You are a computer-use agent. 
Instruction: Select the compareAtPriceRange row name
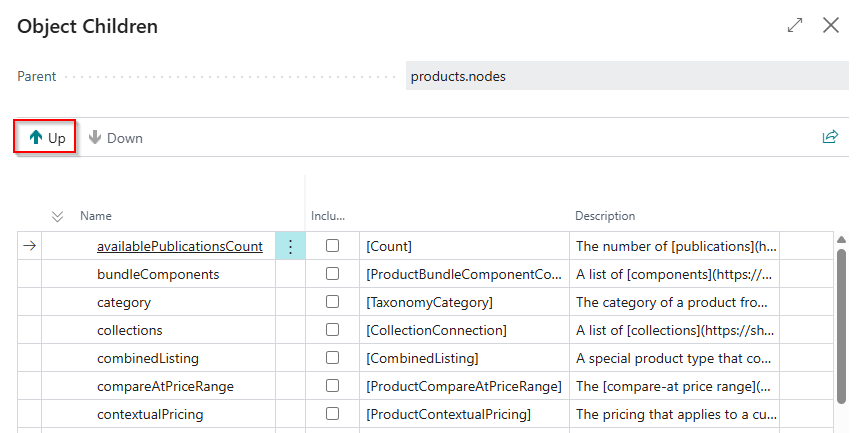pyautogui.click(x=165, y=386)
